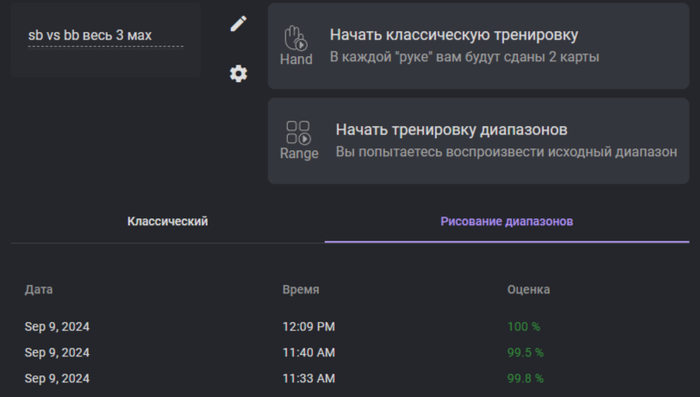700x397 pixels.
Task: Switch to the Классический tab
Action: click(167, 221)
